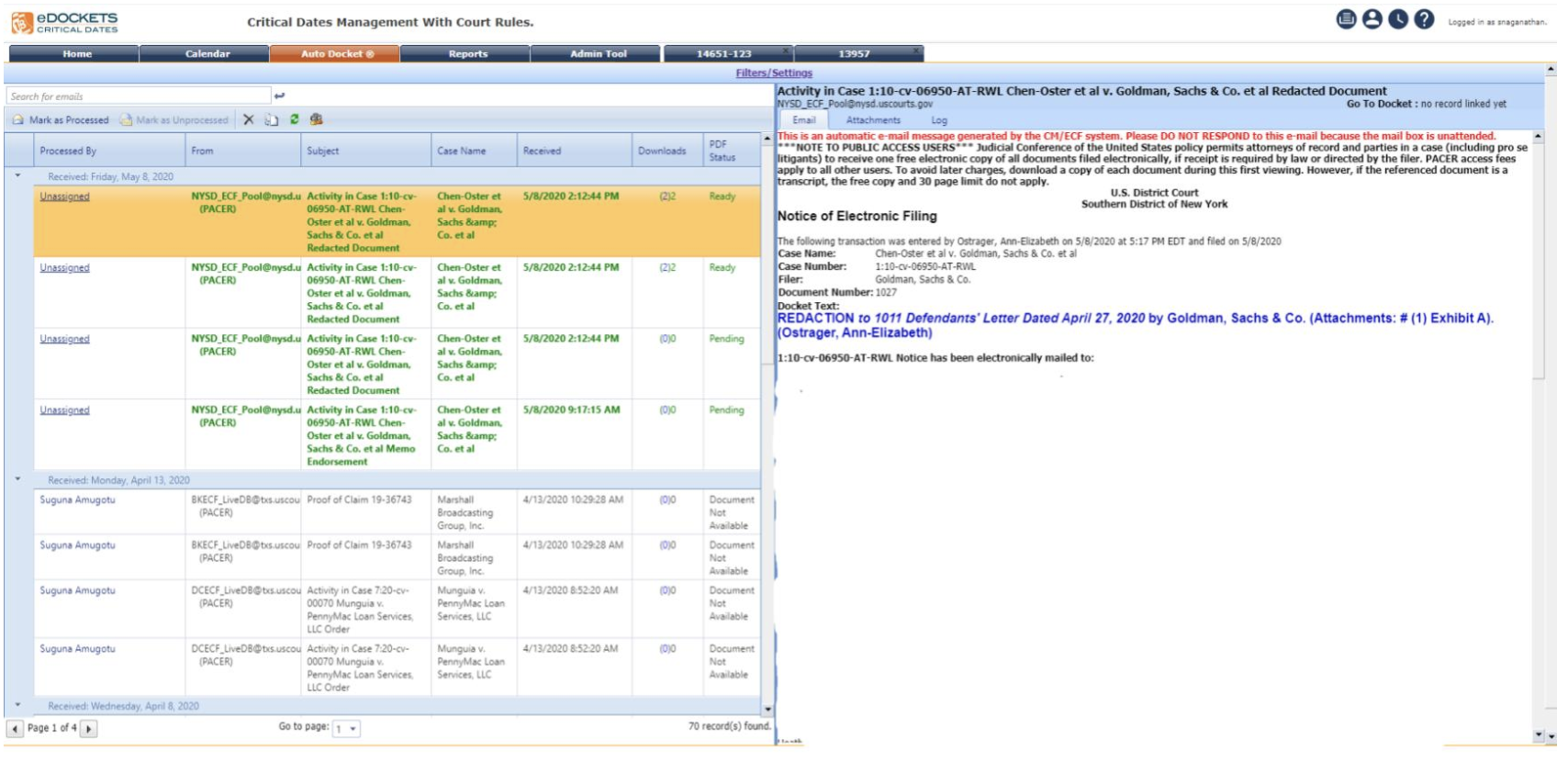Click the Case Number value 1:10-cv-06950-AT-RWL
This screenshot has width=1568, height=762.
925,266
